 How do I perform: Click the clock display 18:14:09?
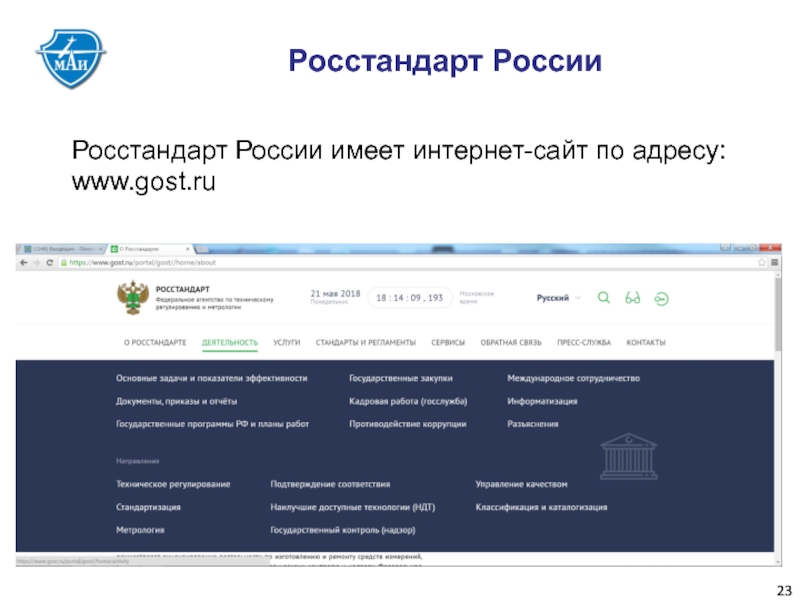click(x=410, y=298)
